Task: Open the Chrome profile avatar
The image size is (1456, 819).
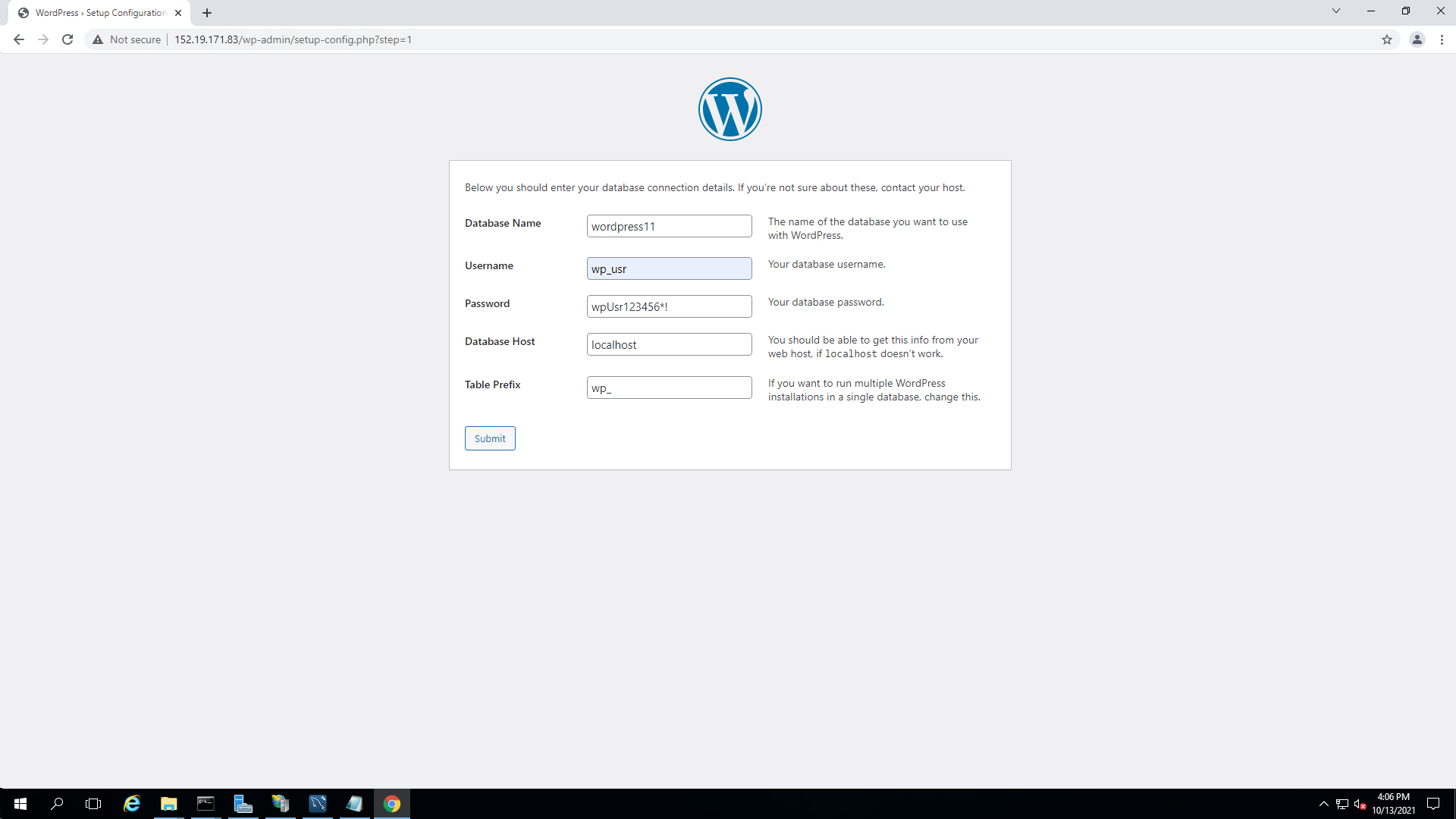Action: 1417,39
